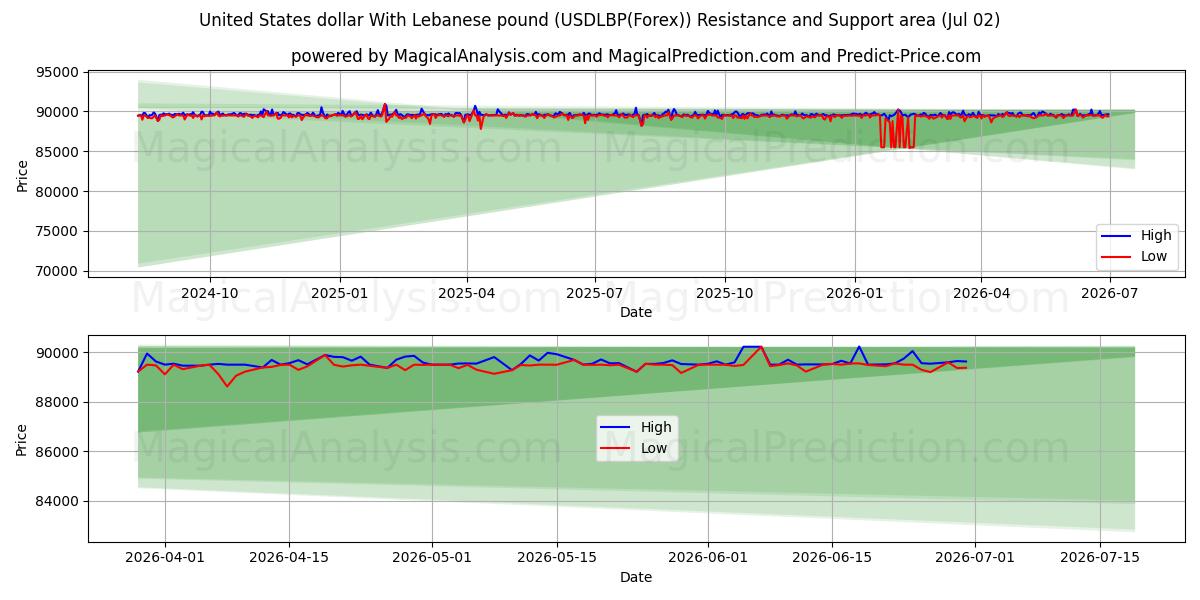
Task: Click the 95000 y-axis label
Action: coord(57,72)
